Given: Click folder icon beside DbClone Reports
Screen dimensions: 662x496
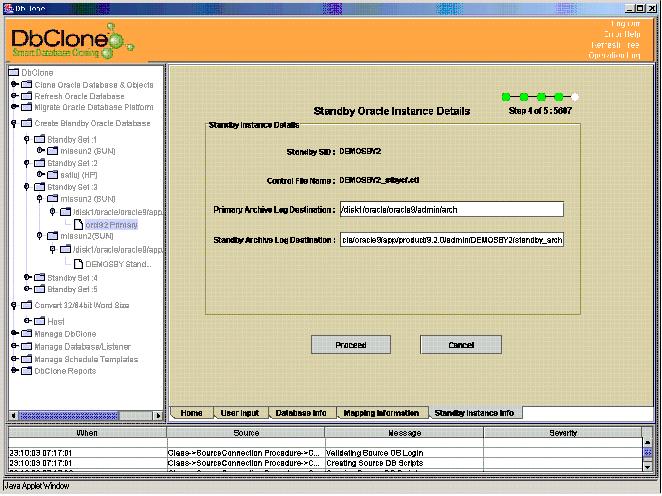Looking at the screenshot, I should point(27,371).
